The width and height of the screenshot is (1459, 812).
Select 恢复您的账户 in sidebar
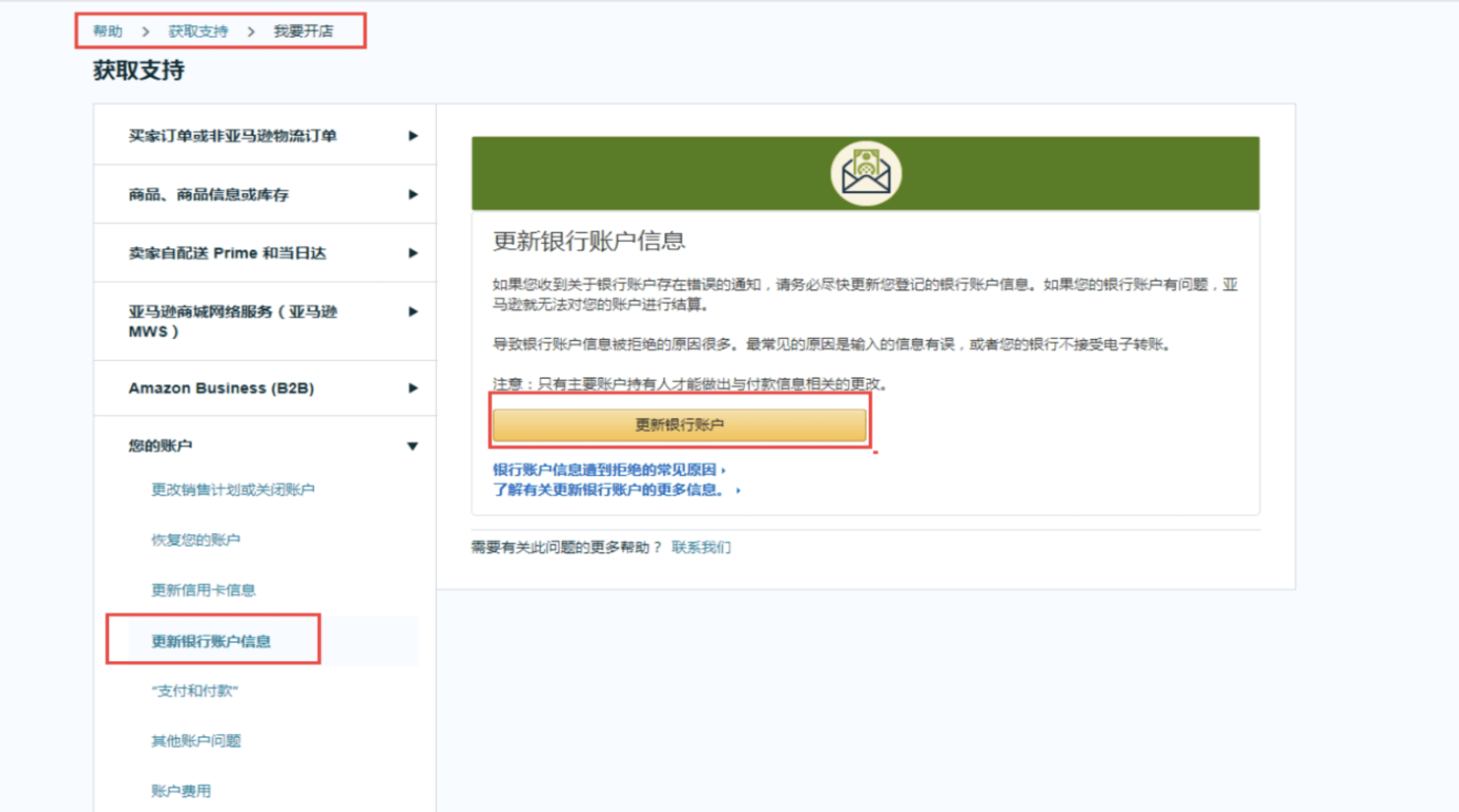(196, 539)
